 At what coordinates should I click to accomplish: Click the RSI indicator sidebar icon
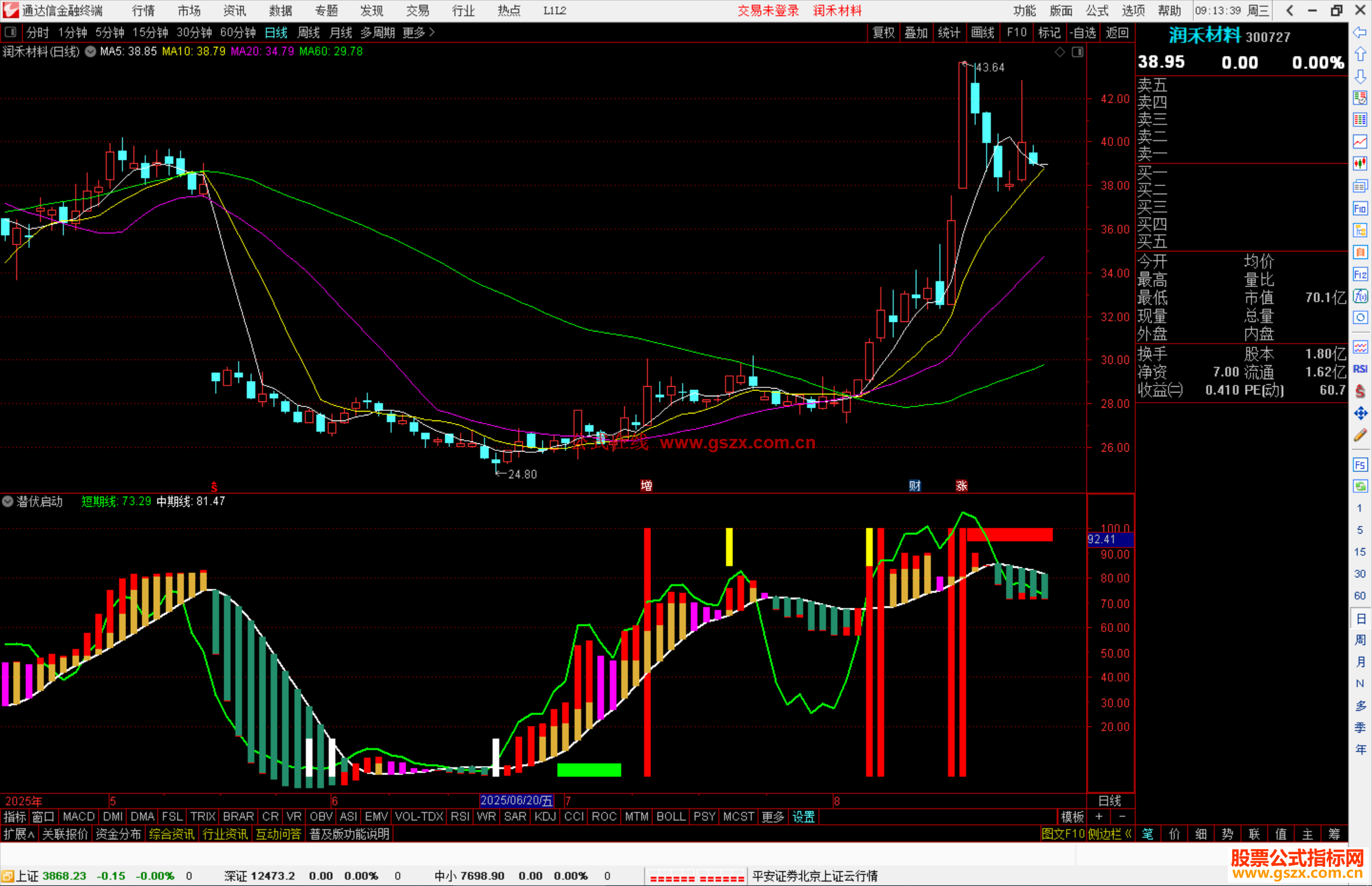[1360, 369]
